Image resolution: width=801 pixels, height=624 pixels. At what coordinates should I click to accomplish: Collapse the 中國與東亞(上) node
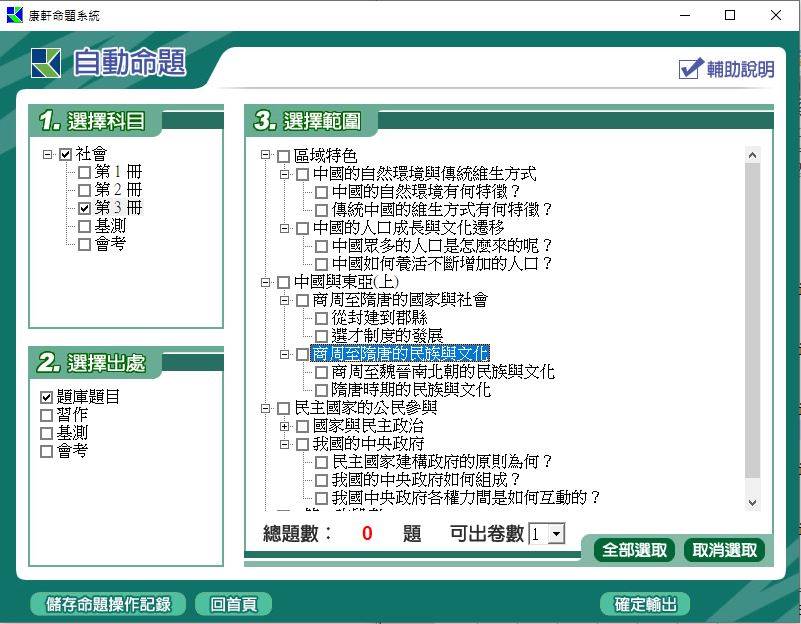pos(265,282)
